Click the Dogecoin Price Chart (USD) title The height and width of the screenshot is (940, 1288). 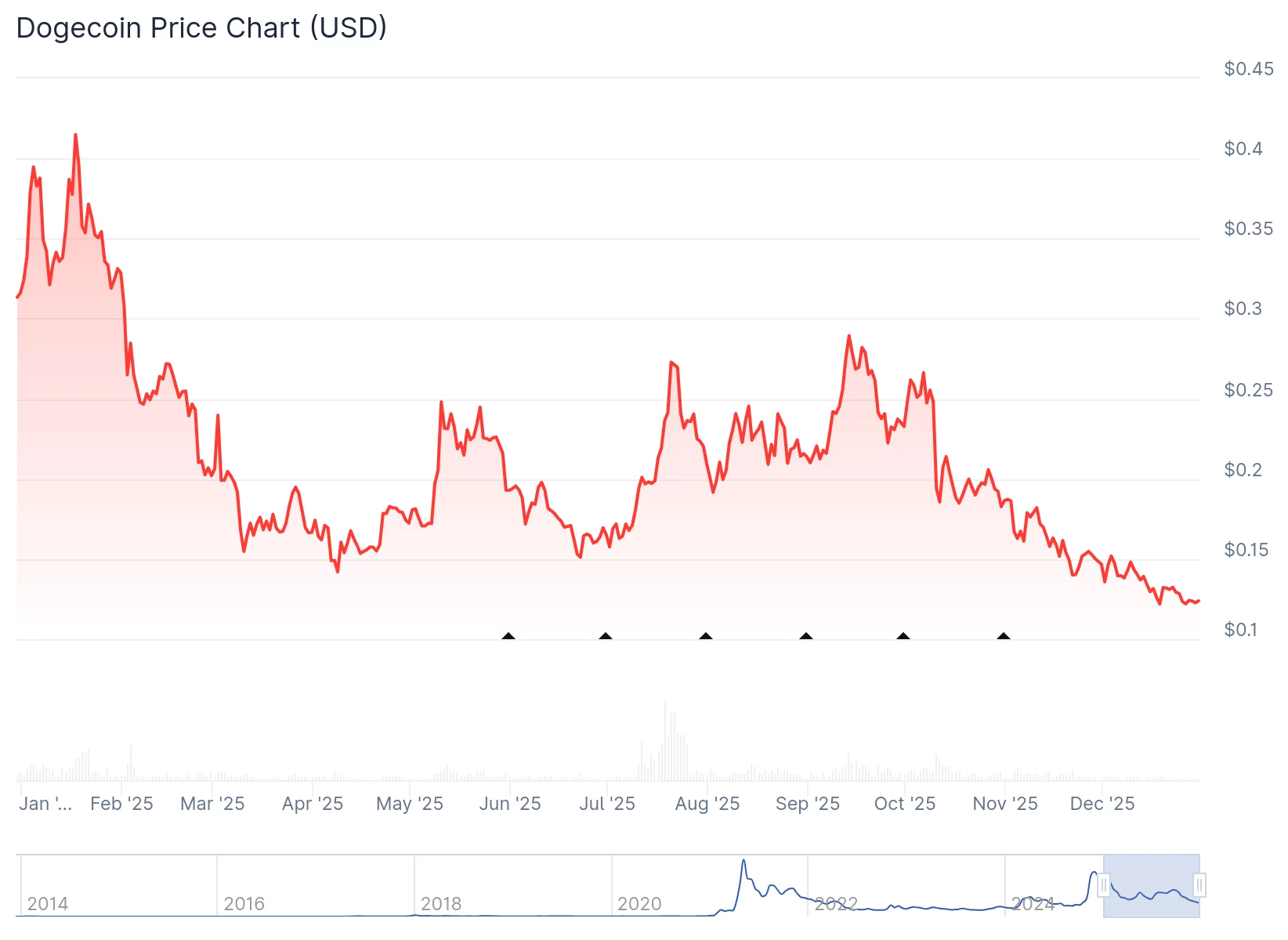(x=201, y=27)
